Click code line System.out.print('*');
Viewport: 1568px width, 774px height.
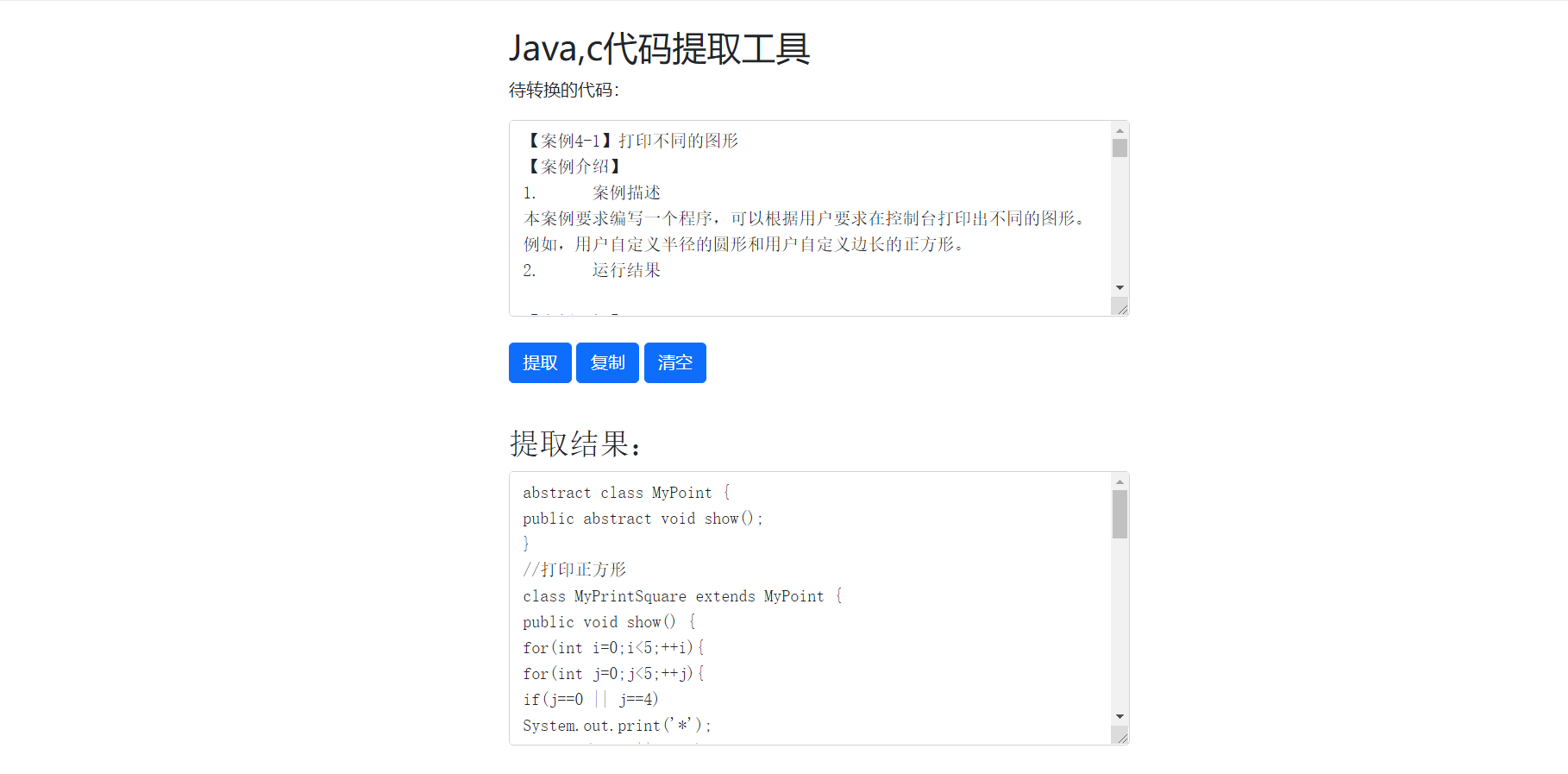click(617, 726)
